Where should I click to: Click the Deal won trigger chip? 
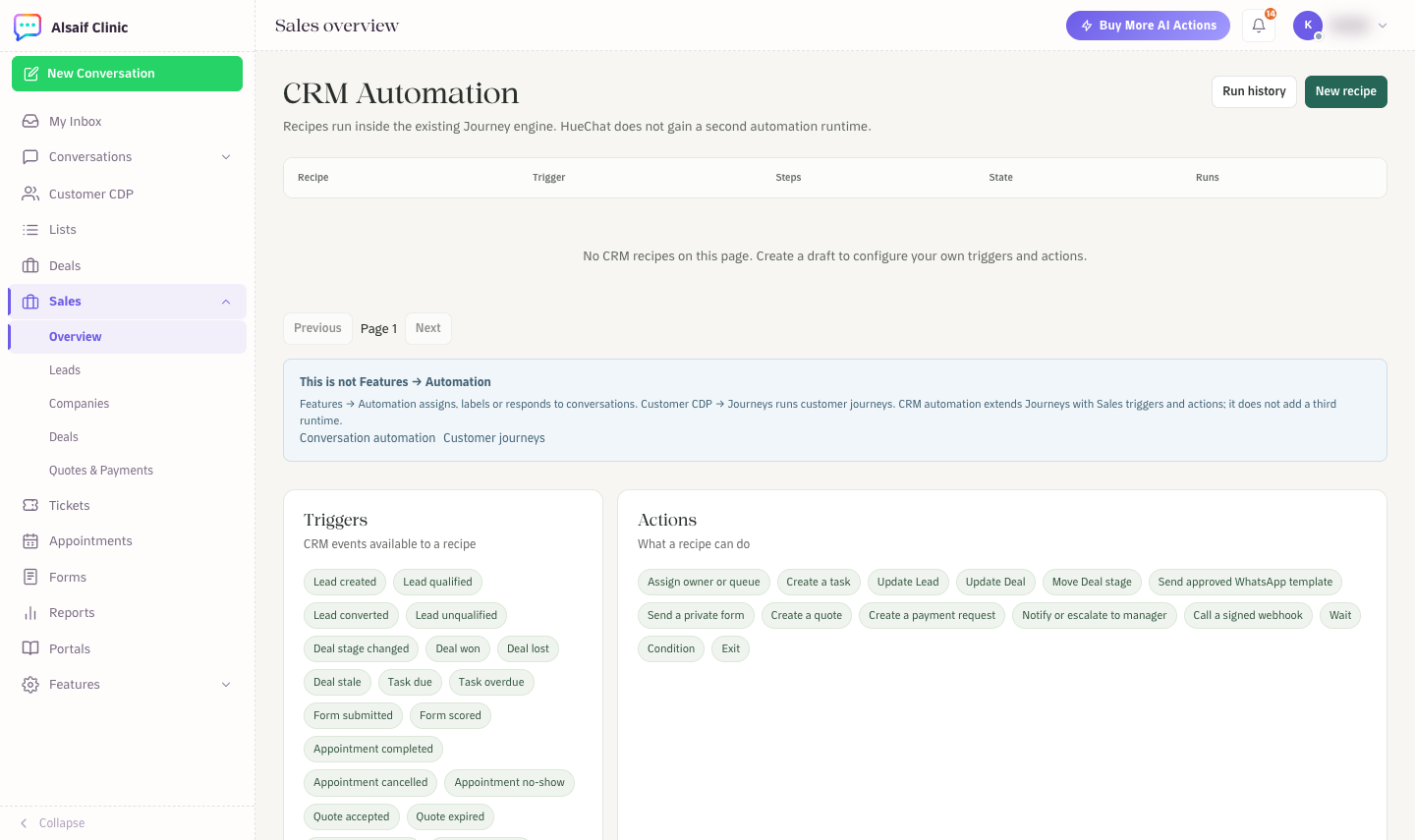click(x=458, y=648)
